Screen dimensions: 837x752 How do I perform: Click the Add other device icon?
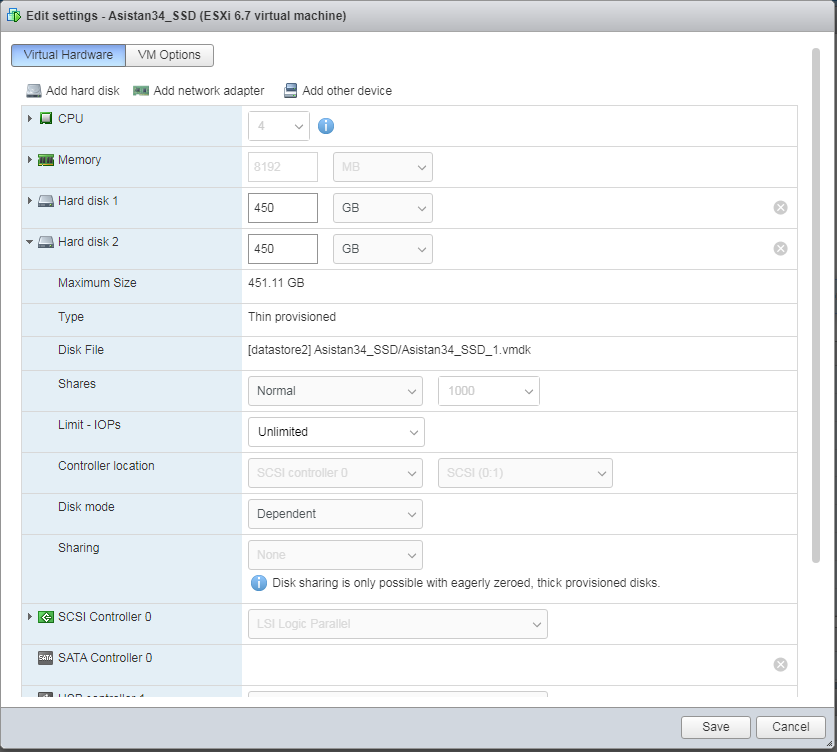click(x=291, y=91)
